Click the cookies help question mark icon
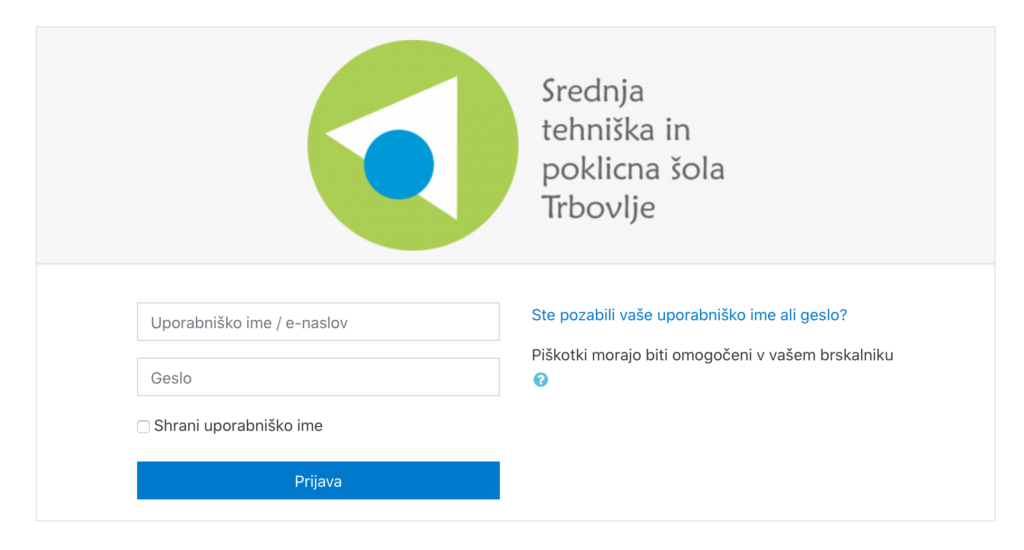The width and height of the screenshot is (1024, 550). click(540, 380)
